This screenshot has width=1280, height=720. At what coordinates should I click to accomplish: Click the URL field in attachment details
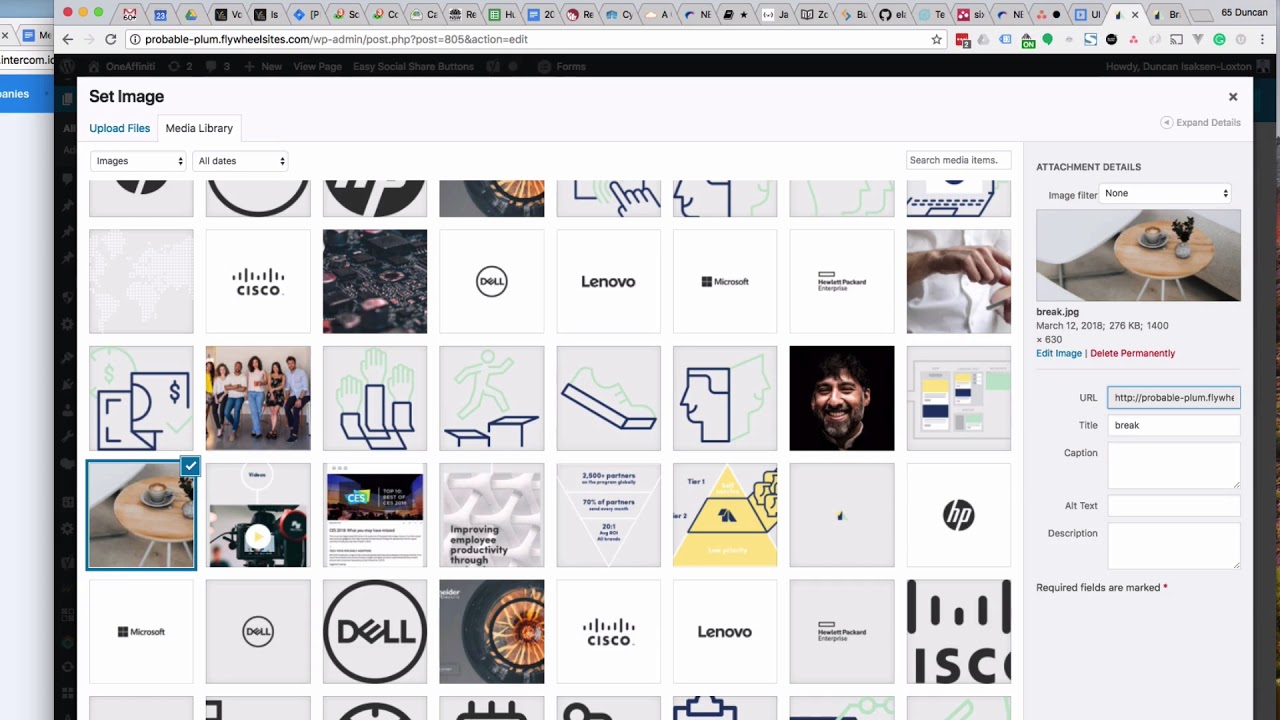[x=1173, y=397]
